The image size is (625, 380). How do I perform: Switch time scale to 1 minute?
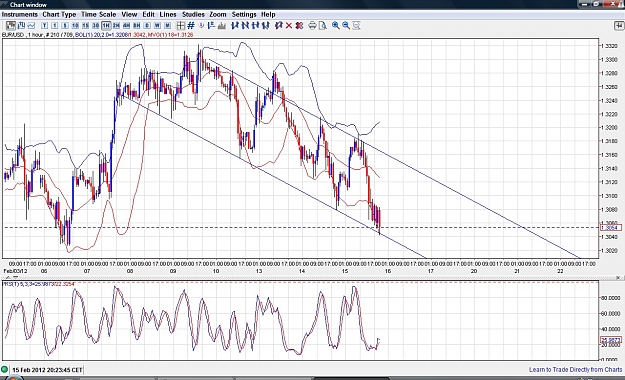click(x=55, y=26)
